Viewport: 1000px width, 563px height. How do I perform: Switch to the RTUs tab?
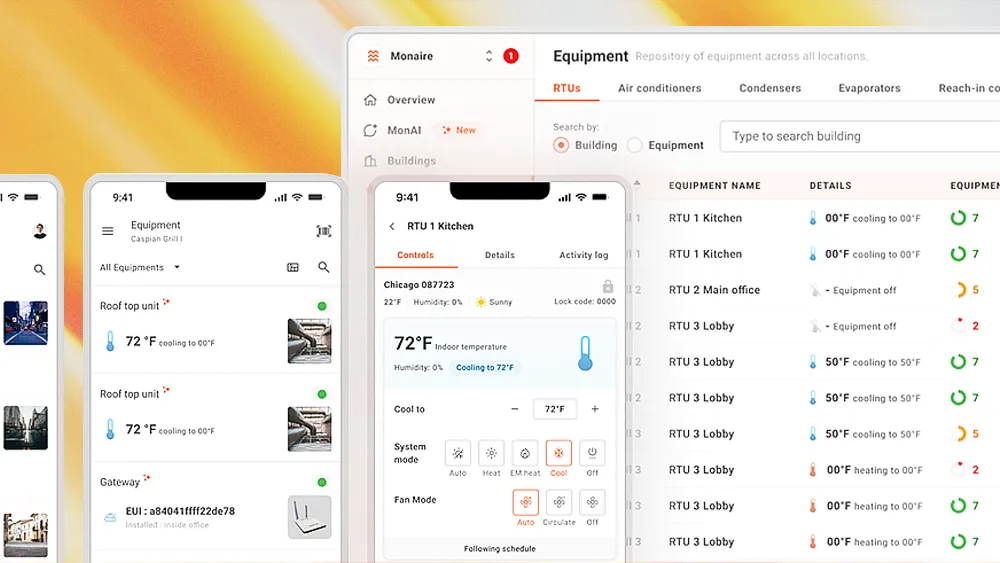point(566,88)
